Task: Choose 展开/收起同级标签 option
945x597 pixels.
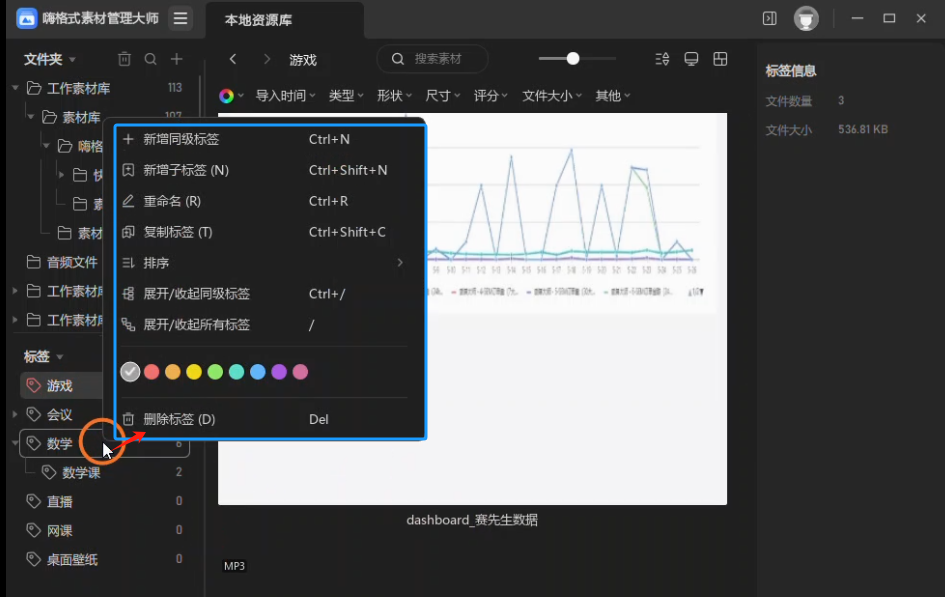Action: (x=263, y=294)
